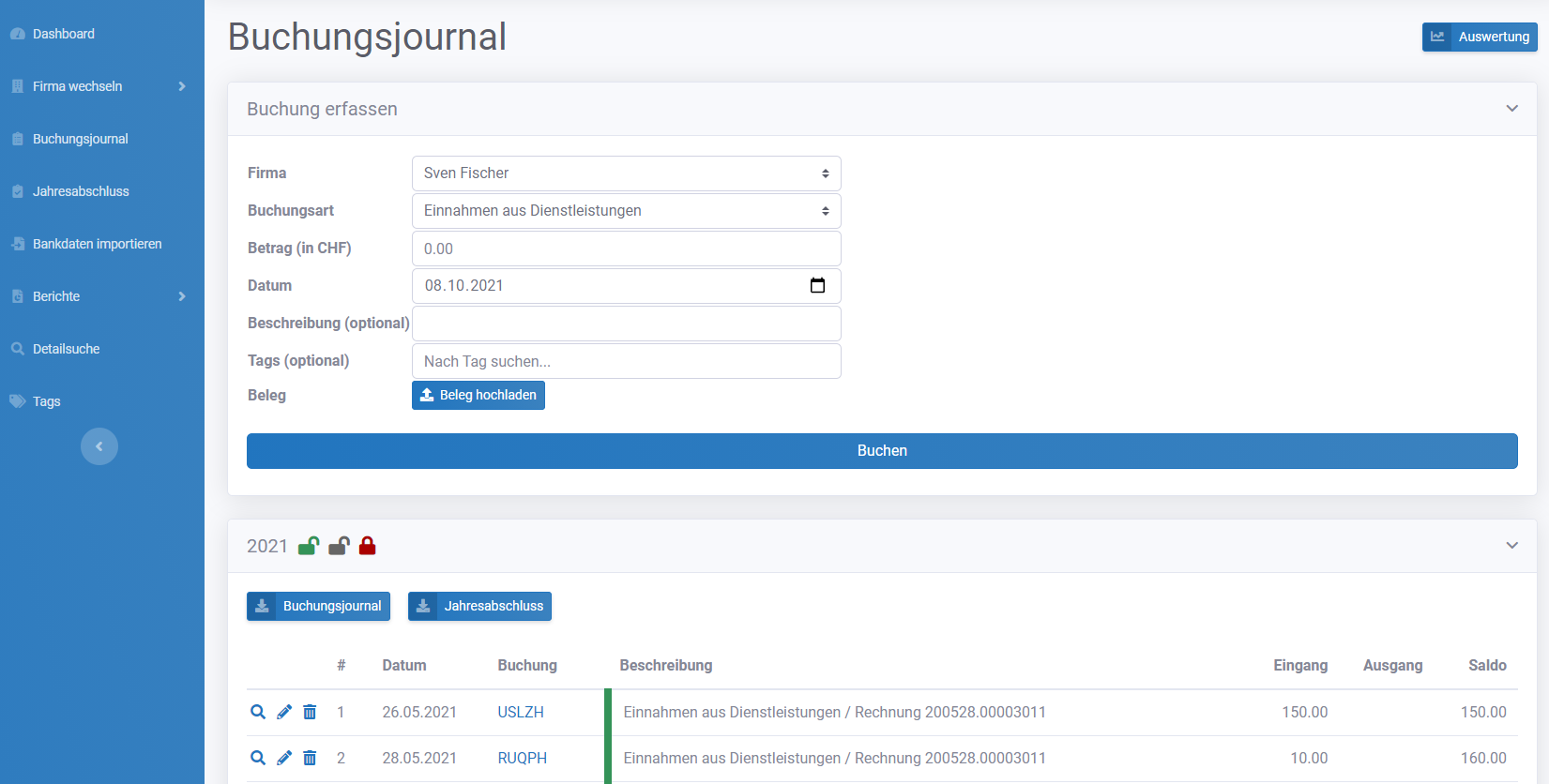
Task: Collapse the Buchung erfassen panel
Action: (x=1511, y=109)
